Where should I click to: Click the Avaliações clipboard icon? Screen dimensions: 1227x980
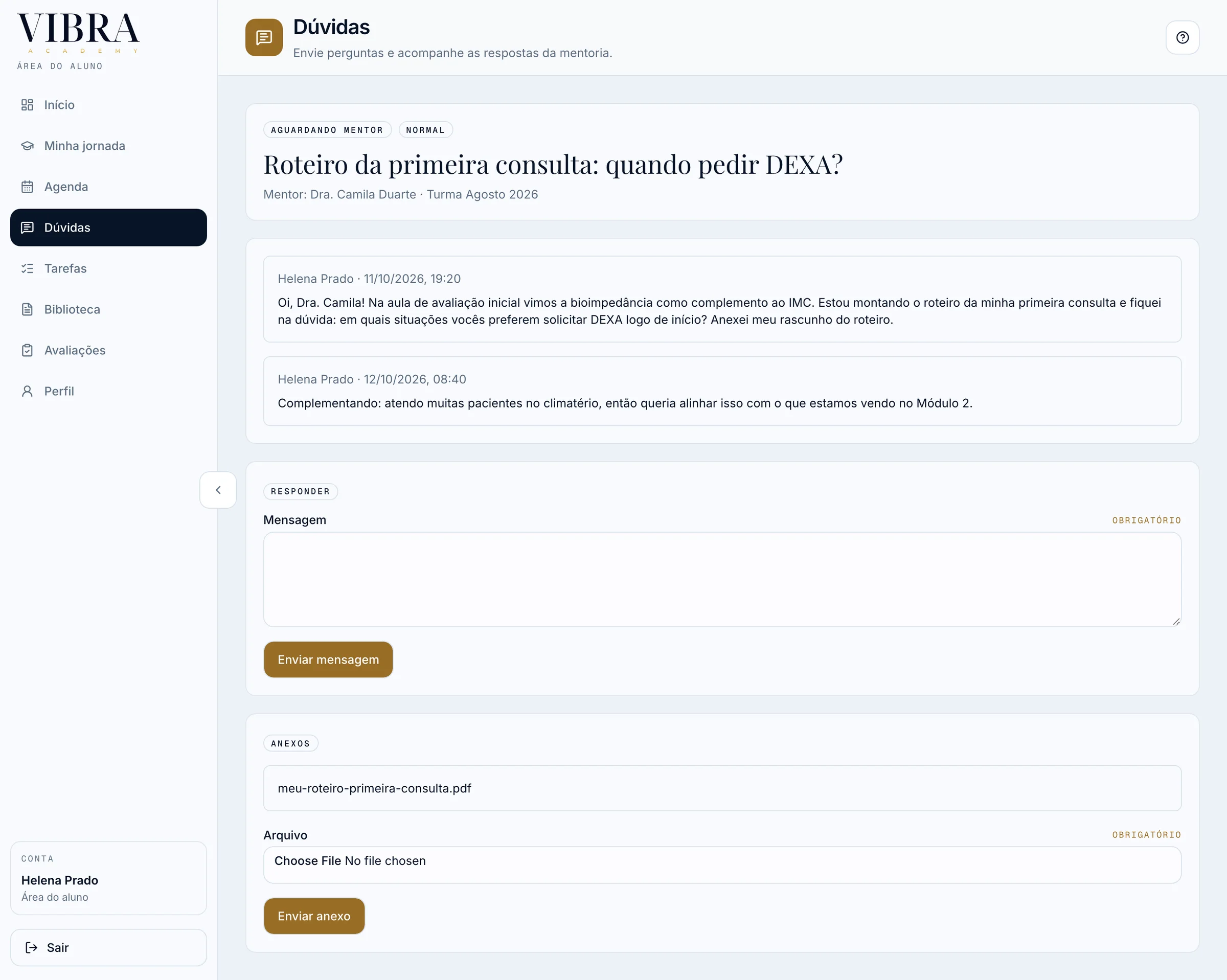tap(27, 351)
